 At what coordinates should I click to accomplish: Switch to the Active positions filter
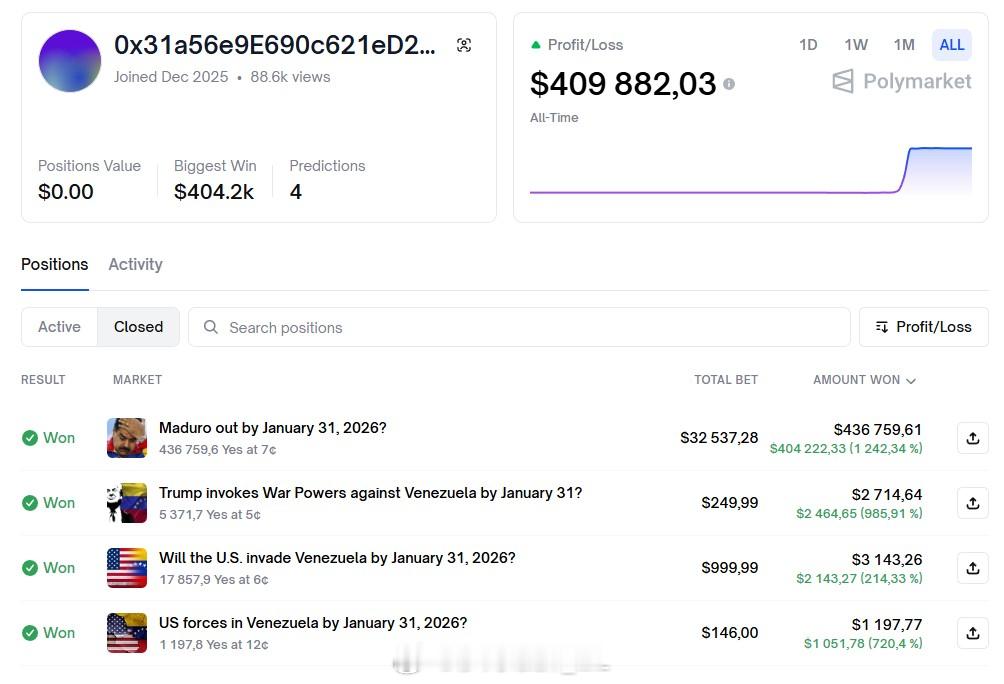click(x=59, y=327)
